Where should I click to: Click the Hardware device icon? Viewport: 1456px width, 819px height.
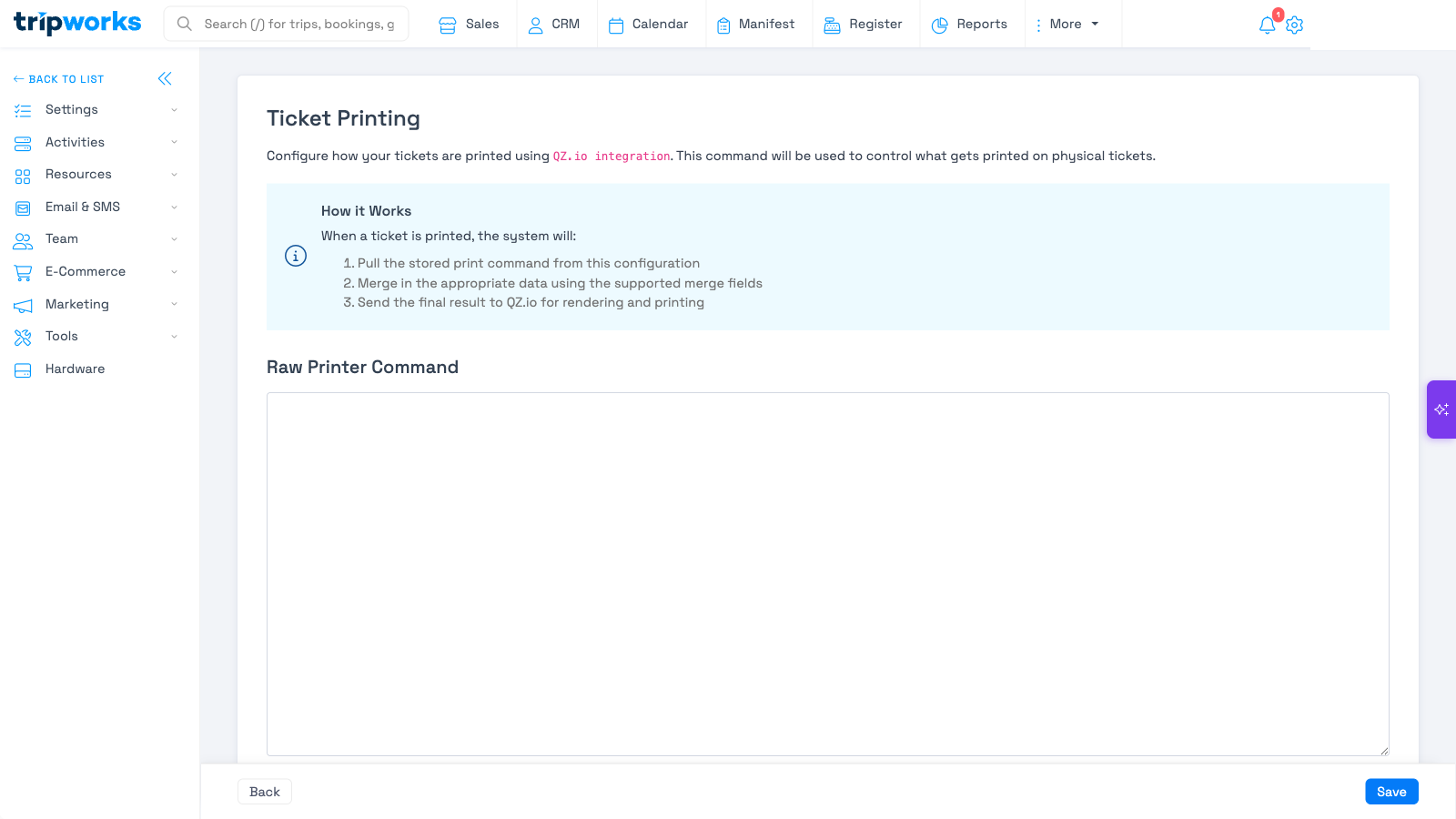[23, 369]
